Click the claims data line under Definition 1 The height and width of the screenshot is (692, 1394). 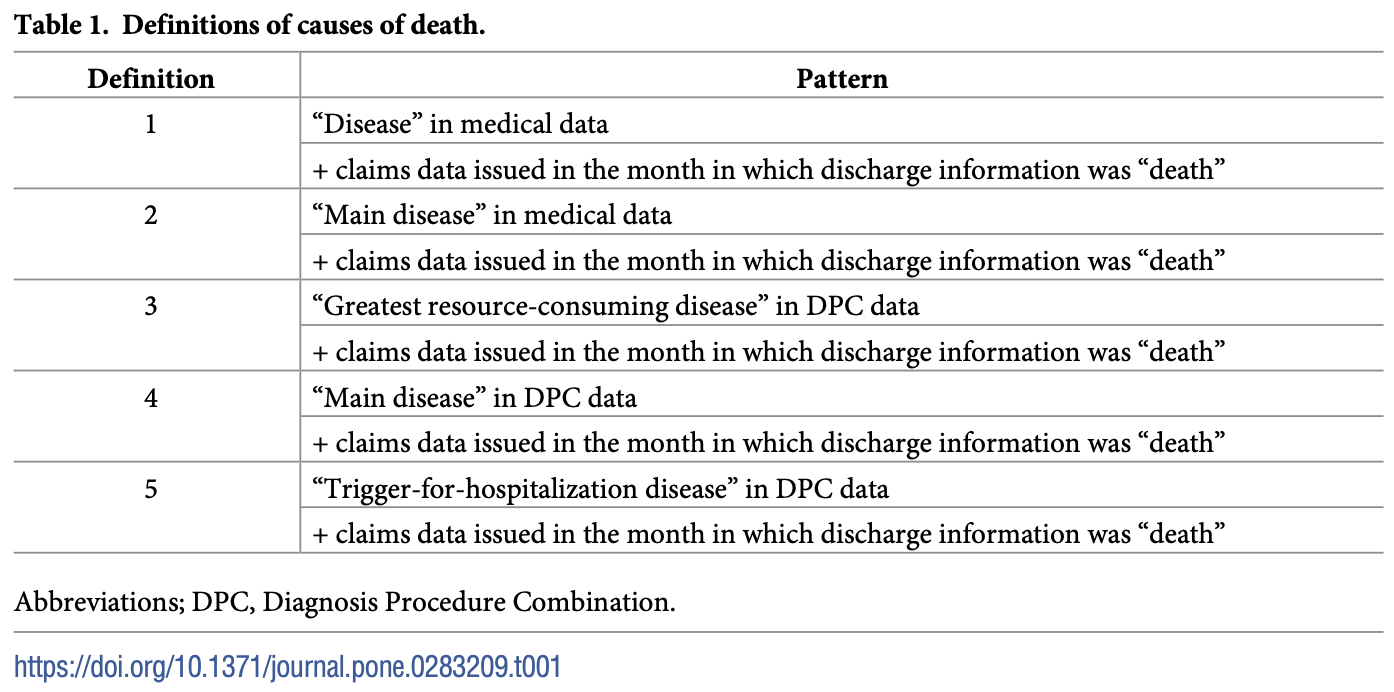[x=769, y=170]
